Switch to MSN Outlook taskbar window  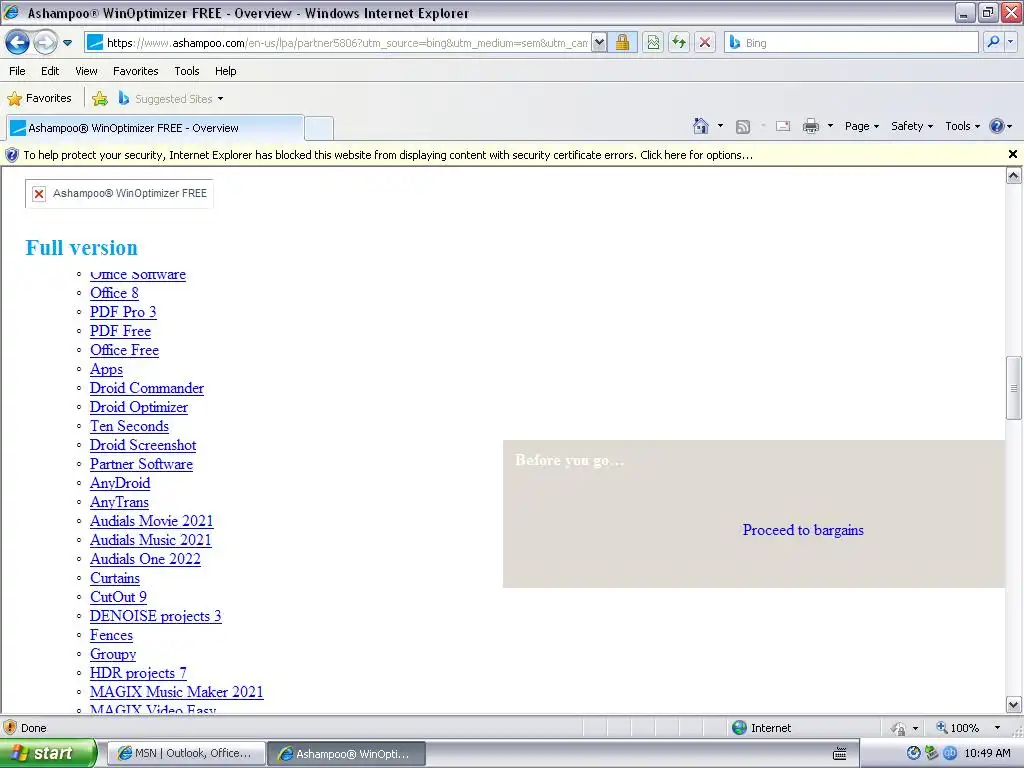(186, 754)
